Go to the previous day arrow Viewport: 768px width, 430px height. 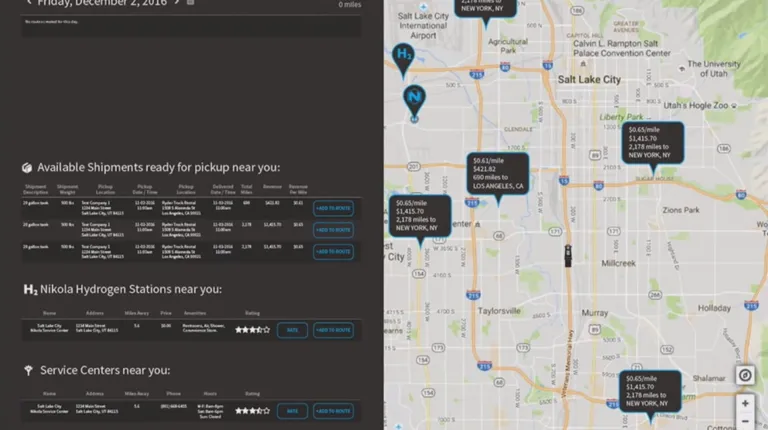[x=29, y=3]
